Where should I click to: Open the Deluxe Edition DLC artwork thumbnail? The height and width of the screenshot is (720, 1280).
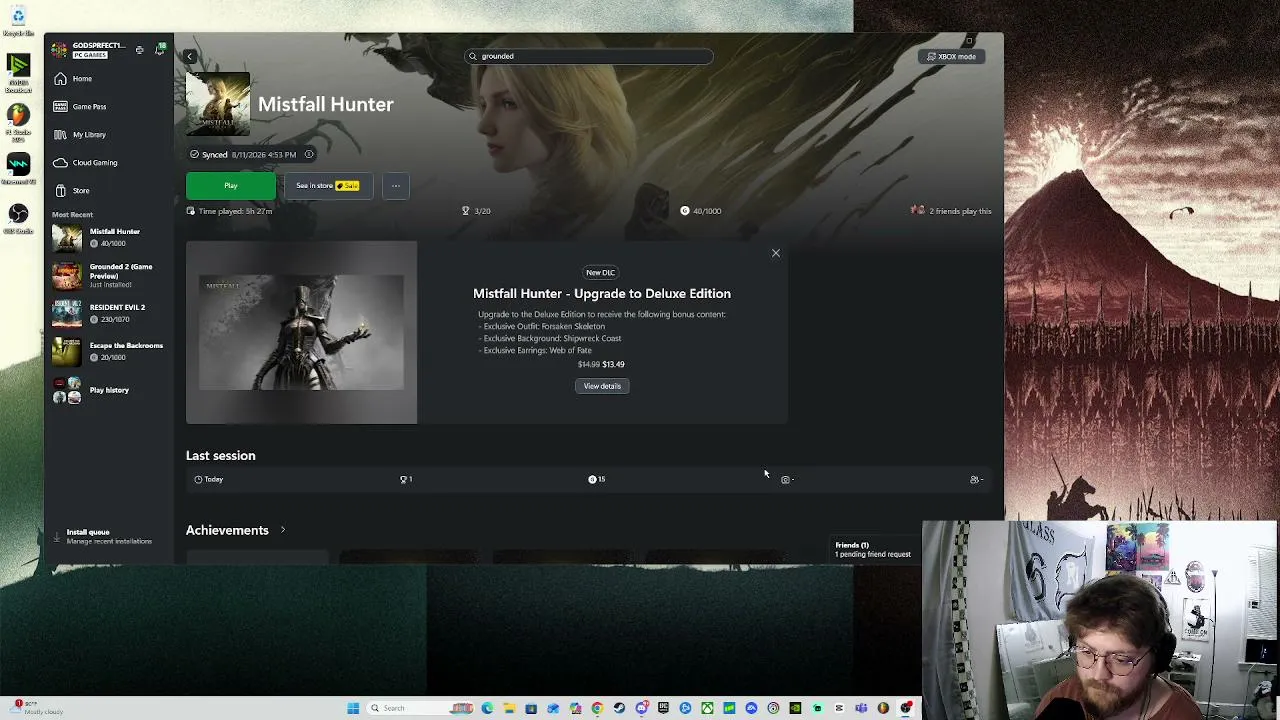click(x=301, y=332)
